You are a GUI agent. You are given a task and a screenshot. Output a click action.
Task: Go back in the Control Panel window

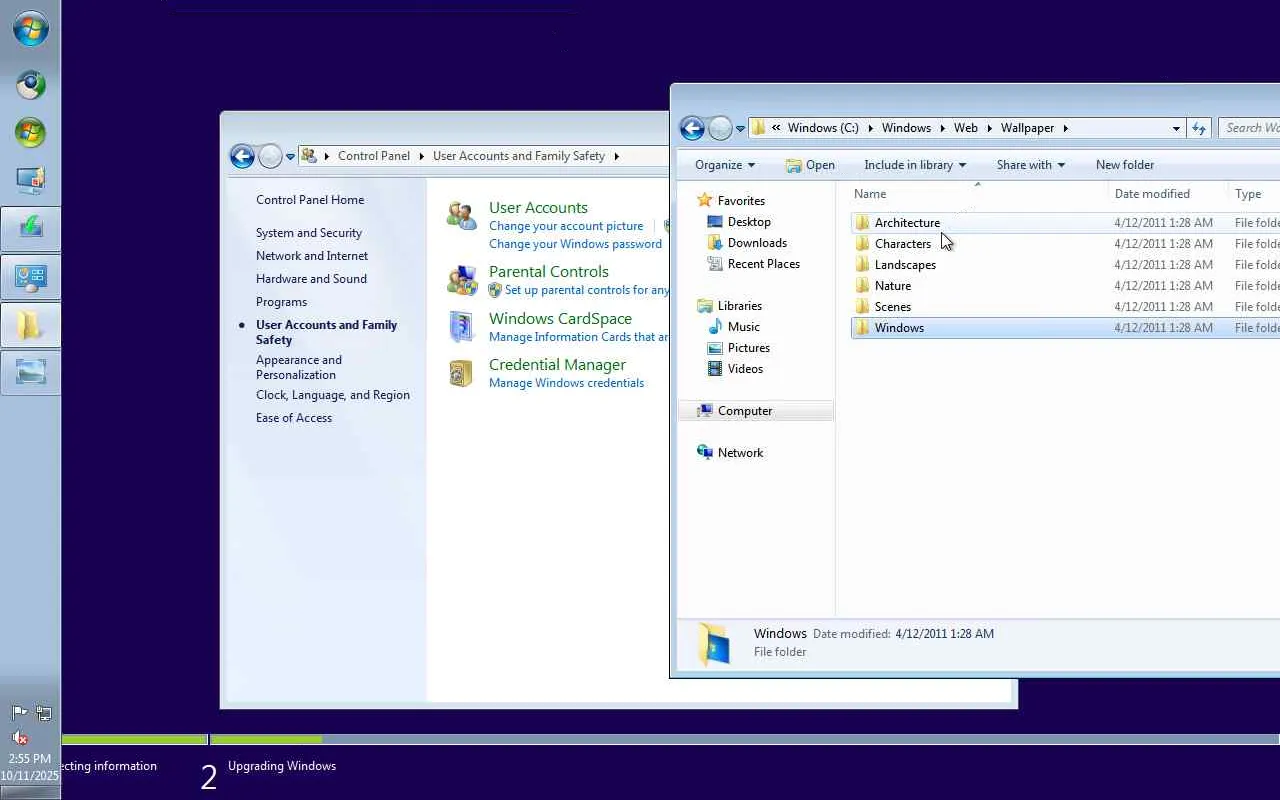click(242, 156)
